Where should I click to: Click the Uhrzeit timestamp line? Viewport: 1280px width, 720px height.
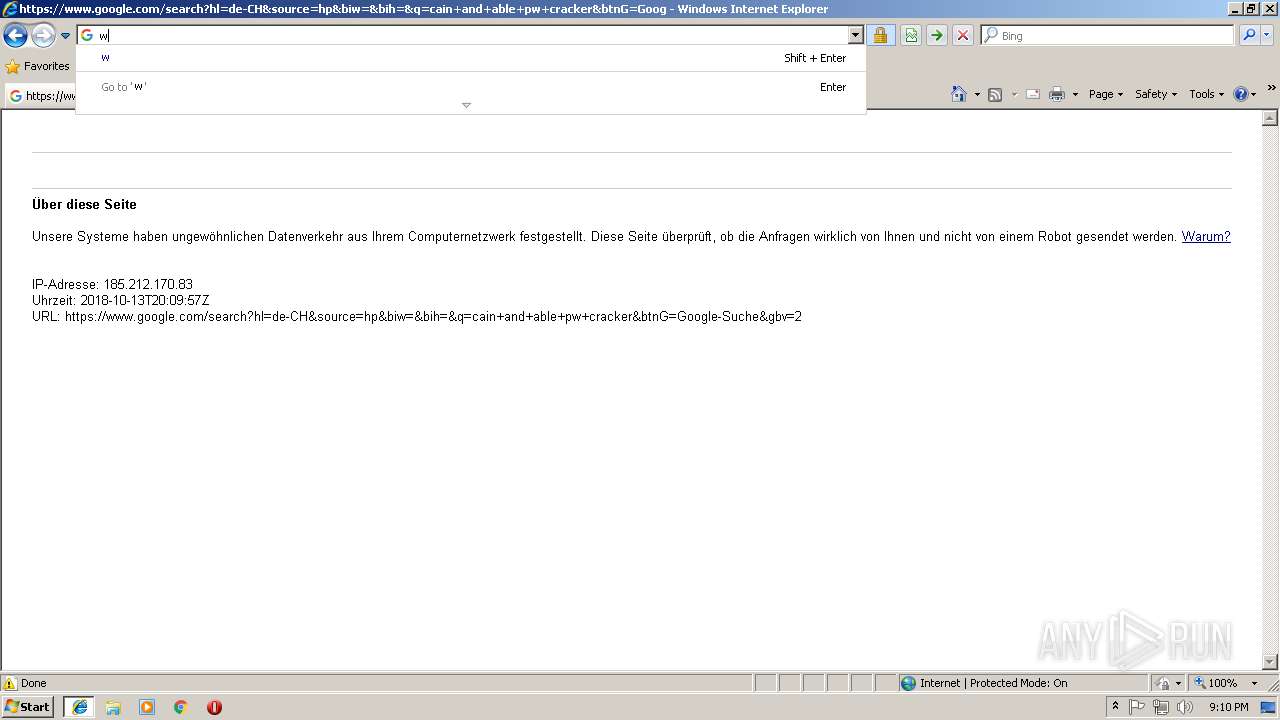tap(120, 300)
